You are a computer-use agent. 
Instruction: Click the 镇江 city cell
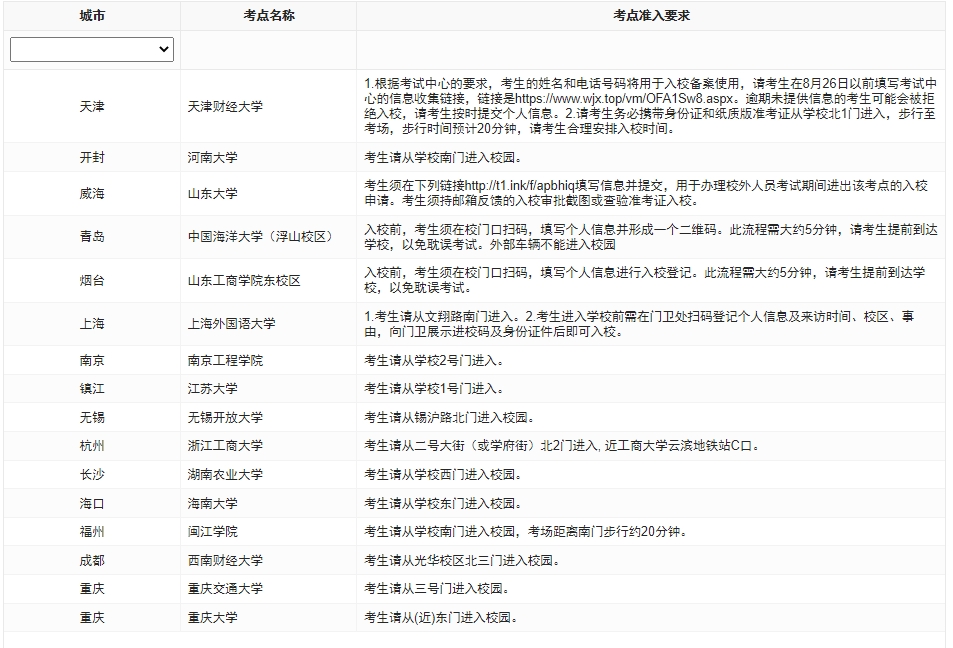coord(92,389)
